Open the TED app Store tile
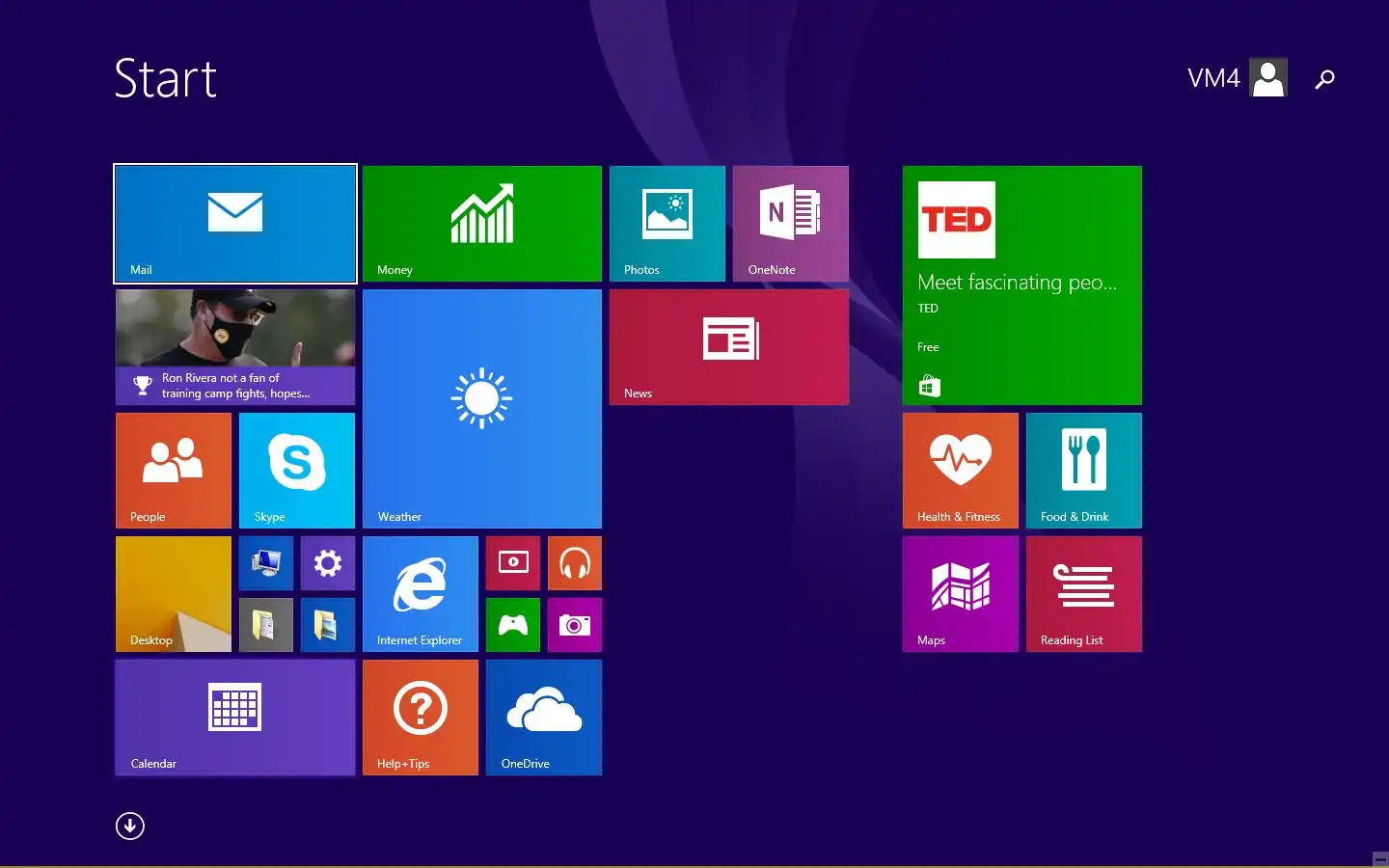1389x868 pixels. coord(1022,285)
